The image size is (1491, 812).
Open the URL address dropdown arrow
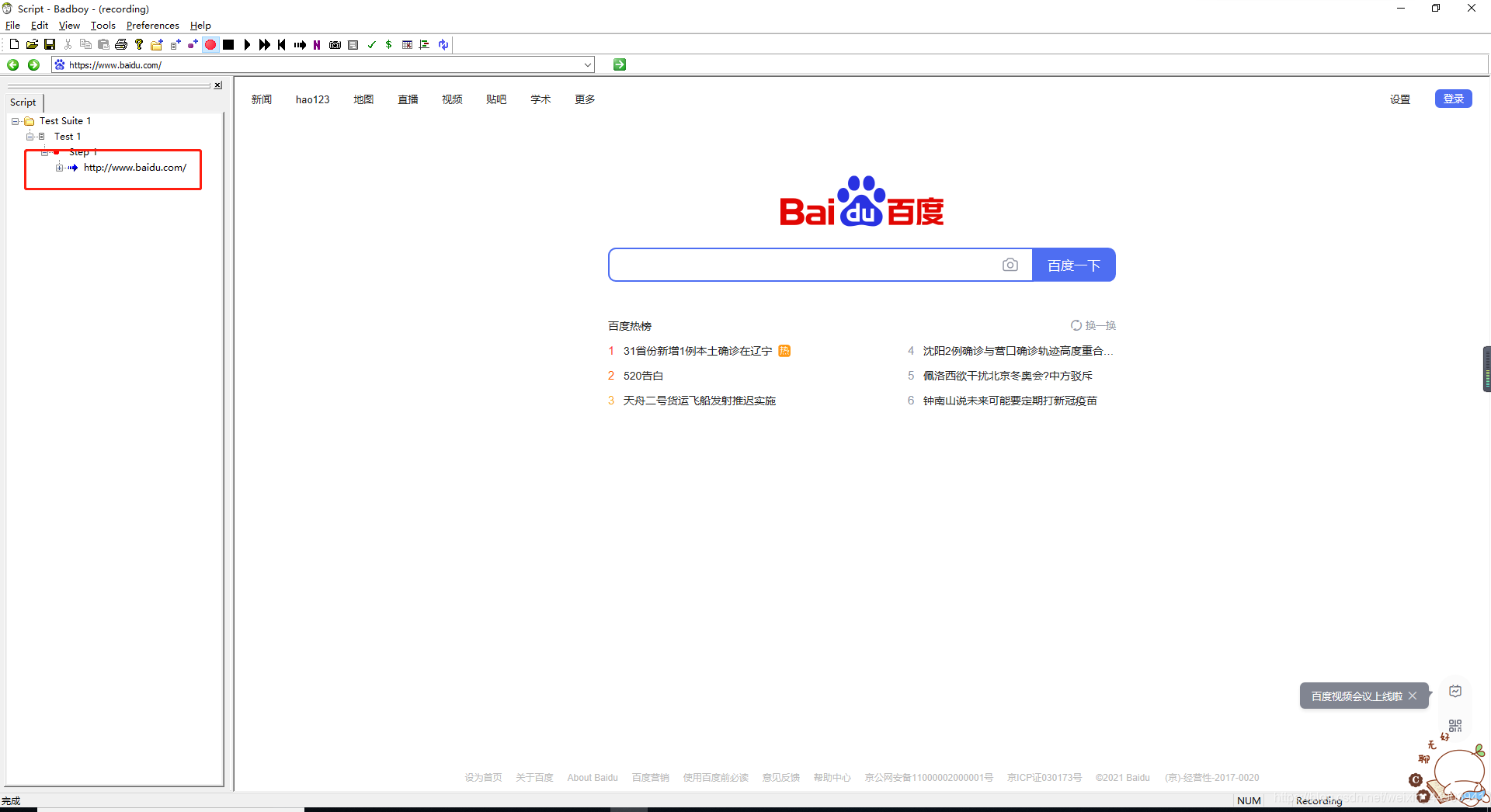click(x=588, y=65)
